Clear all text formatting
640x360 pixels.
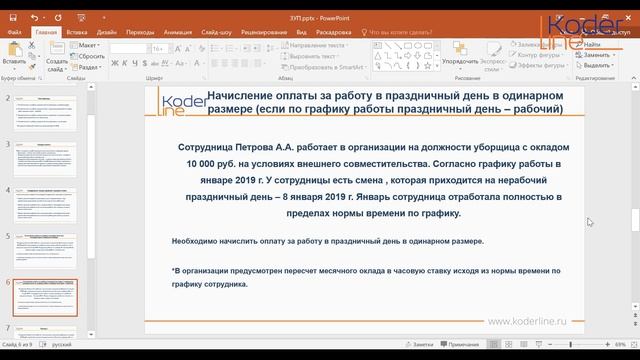pos(202,49)
